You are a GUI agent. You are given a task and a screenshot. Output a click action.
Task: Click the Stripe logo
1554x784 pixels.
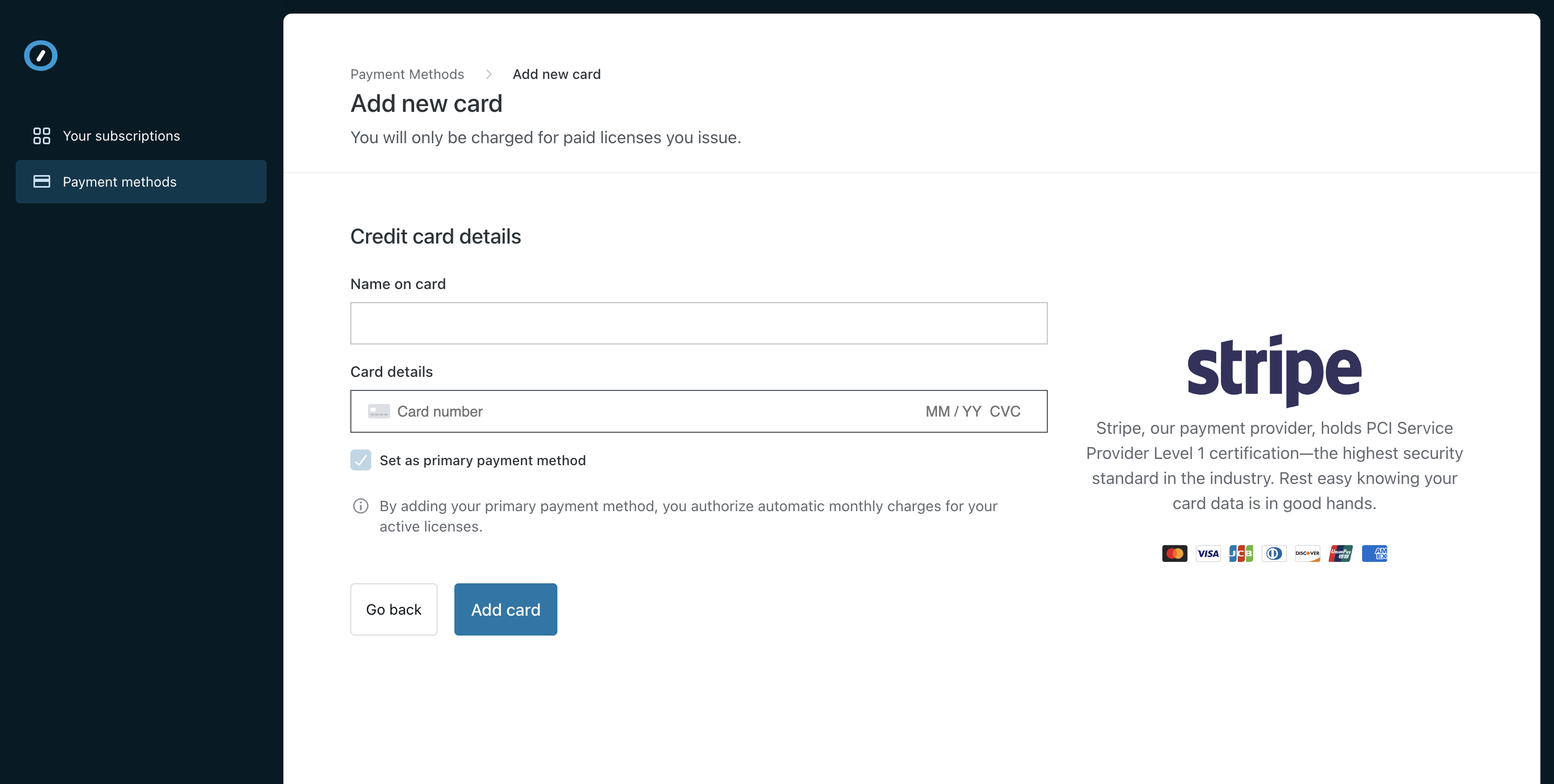(1274, 369)
